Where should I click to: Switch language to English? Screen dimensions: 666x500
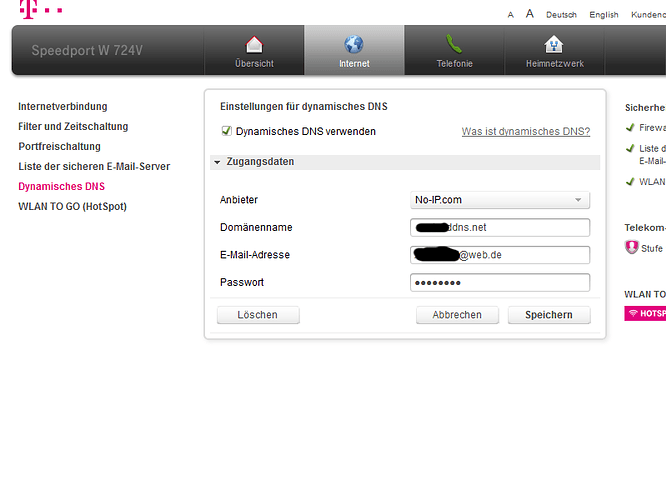click(x=604, y=15)
